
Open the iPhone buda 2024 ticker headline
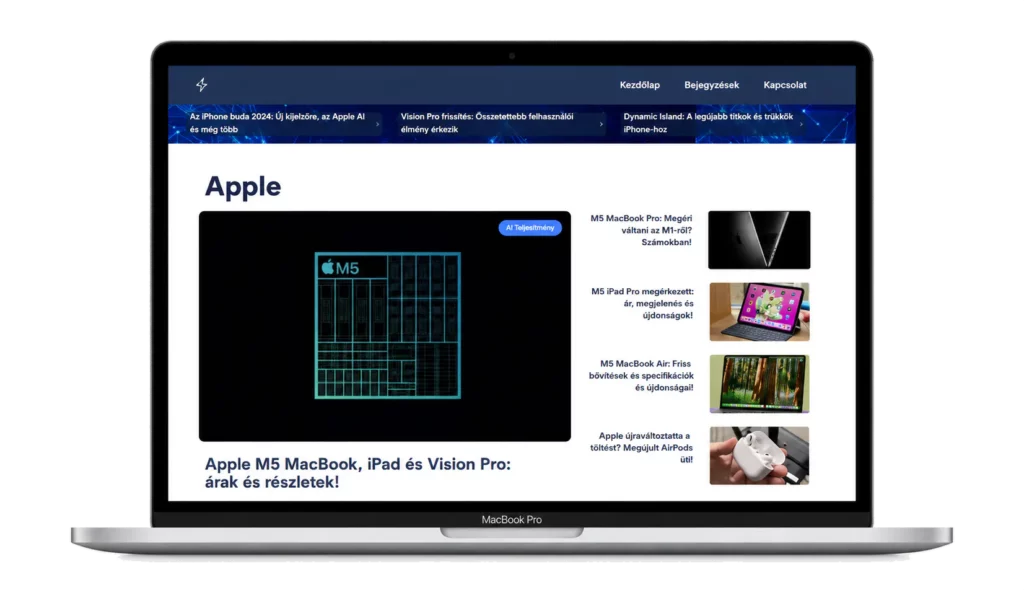[278, 123]
